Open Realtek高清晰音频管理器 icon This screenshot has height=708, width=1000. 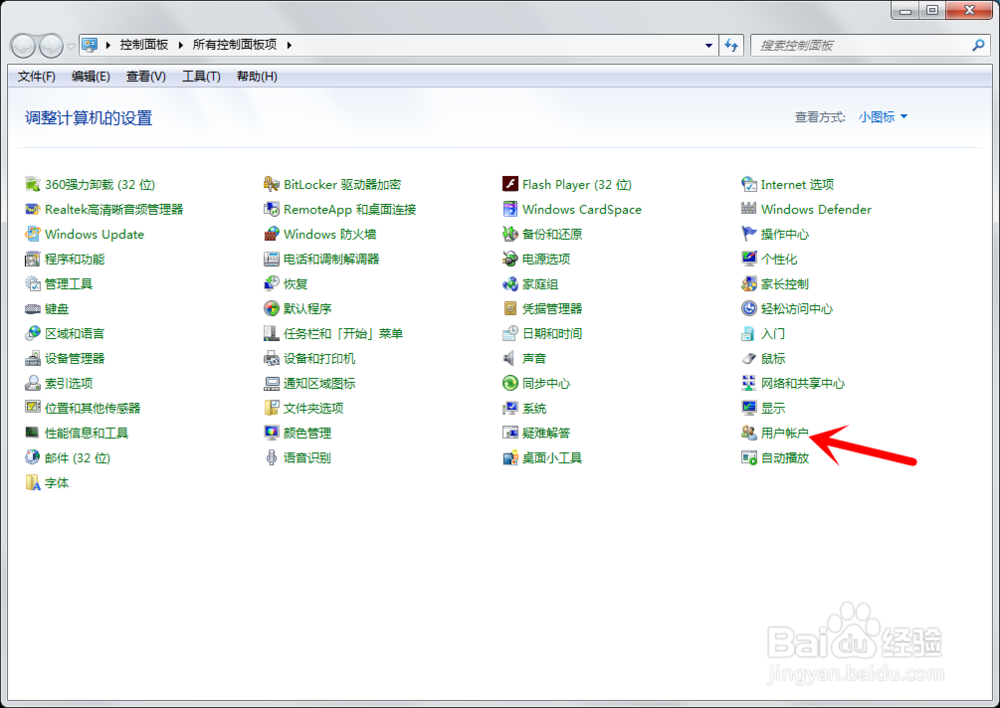[x=33, y=209]
